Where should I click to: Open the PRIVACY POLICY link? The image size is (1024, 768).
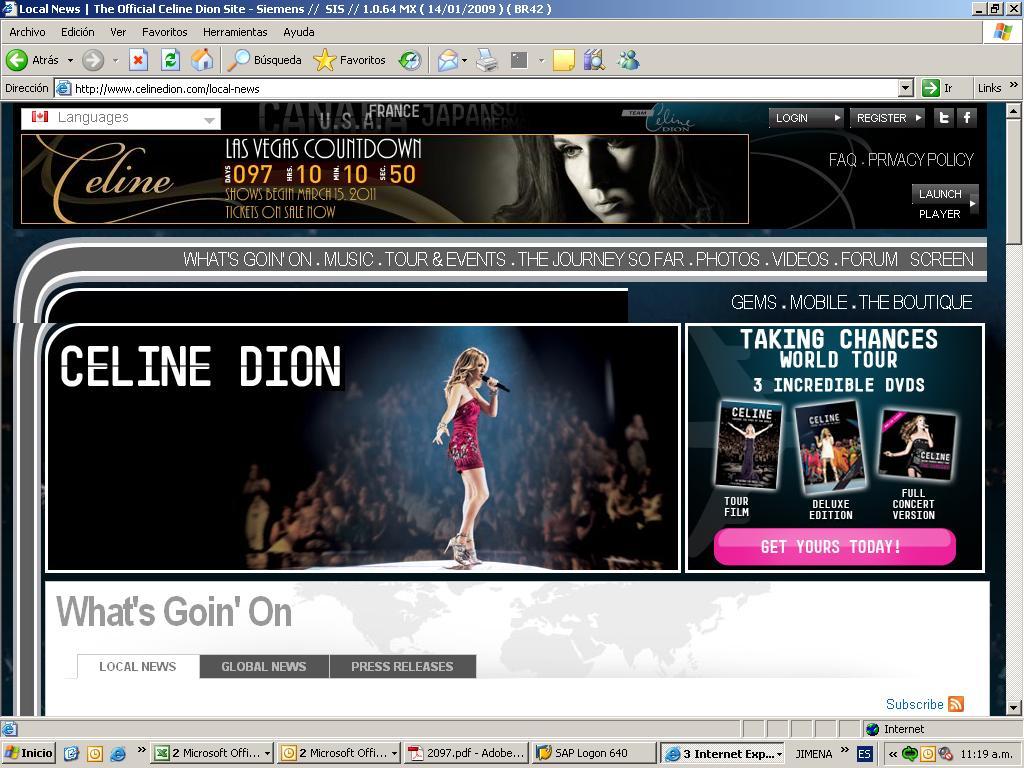921,160
